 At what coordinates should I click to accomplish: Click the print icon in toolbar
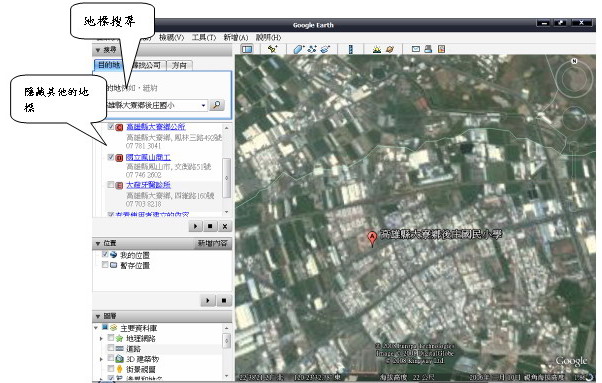pyautogui.click(x=428, y=49)
